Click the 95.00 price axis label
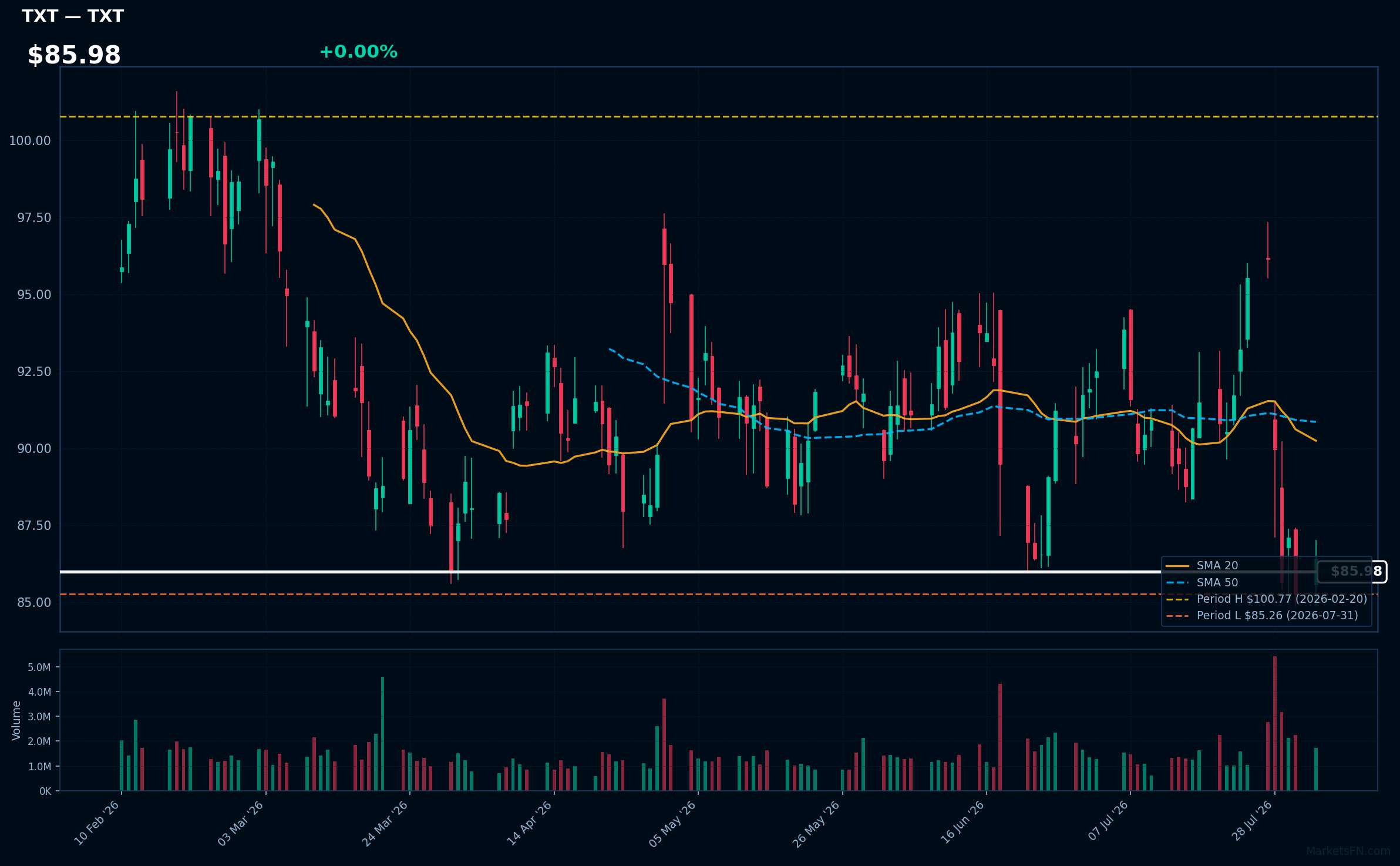 tap(34, 295)
